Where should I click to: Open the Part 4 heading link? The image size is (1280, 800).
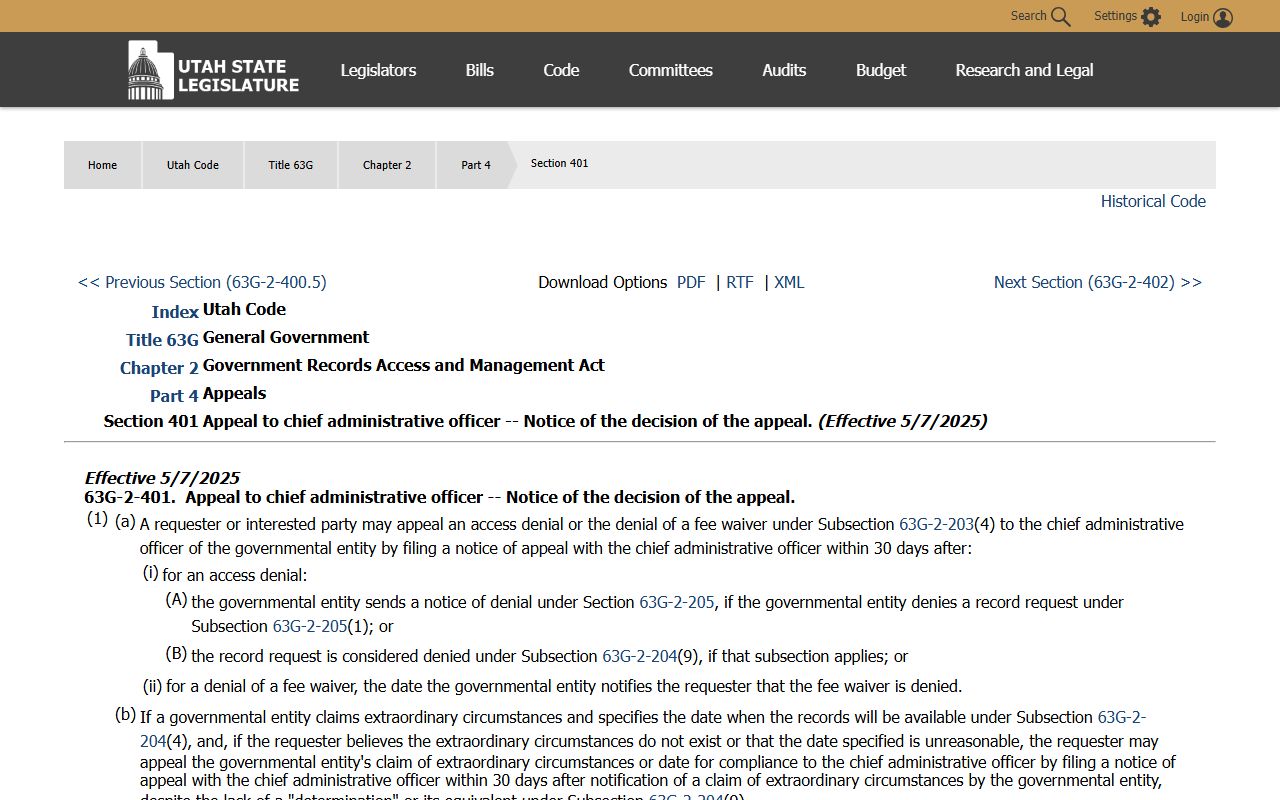[174, 396]
